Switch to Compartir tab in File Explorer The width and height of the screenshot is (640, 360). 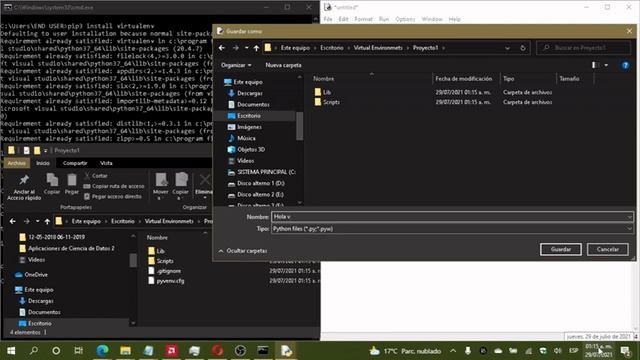[75, 163]
